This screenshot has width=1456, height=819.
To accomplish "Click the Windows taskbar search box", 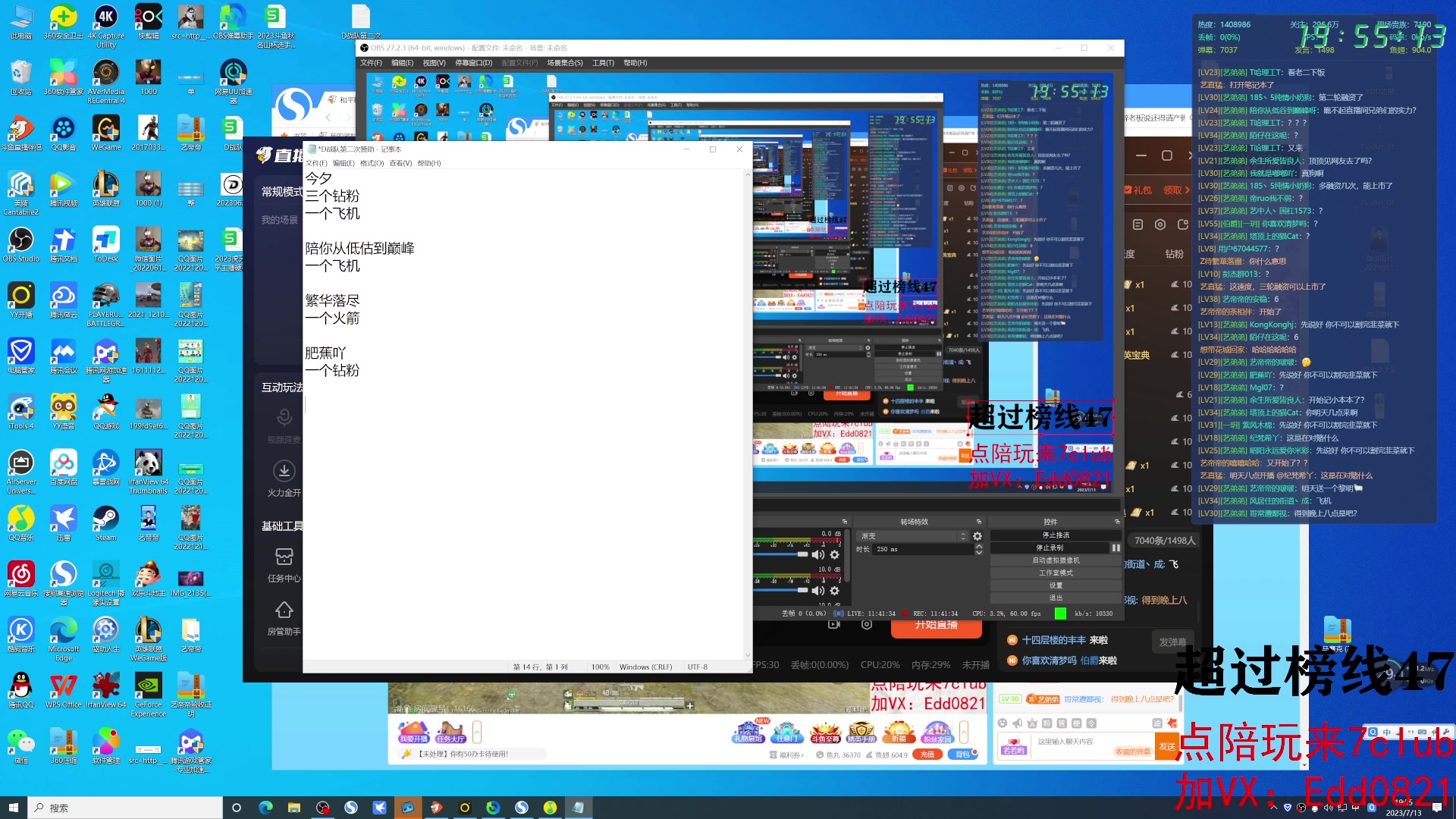I will click(x=125, y=808).
